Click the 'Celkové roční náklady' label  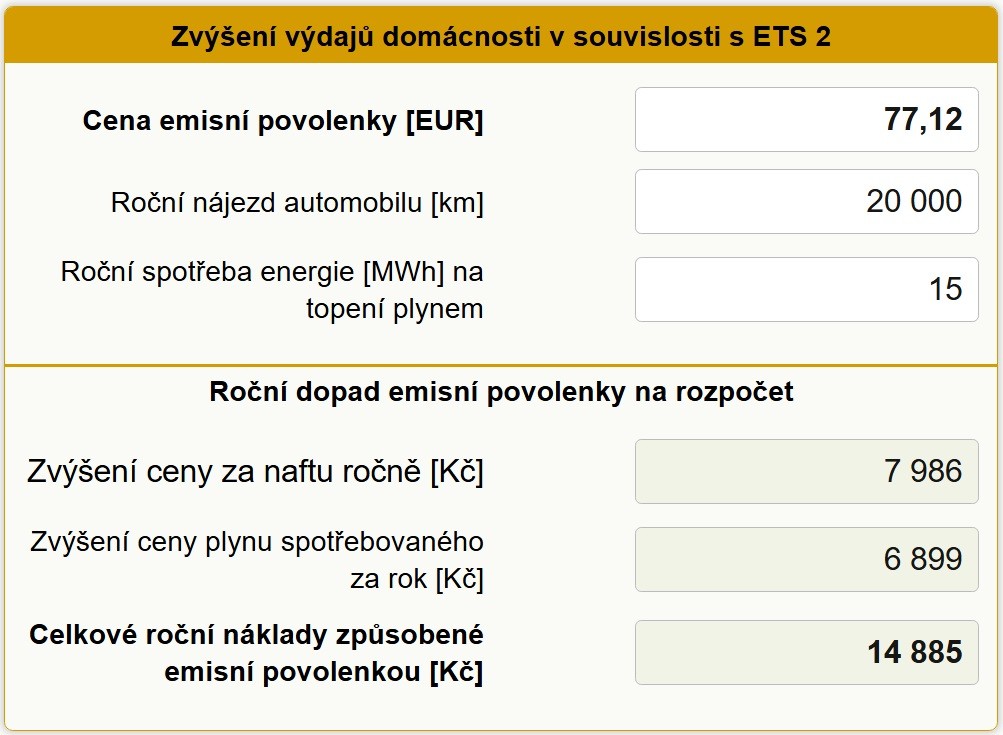(x=256, y=634)
